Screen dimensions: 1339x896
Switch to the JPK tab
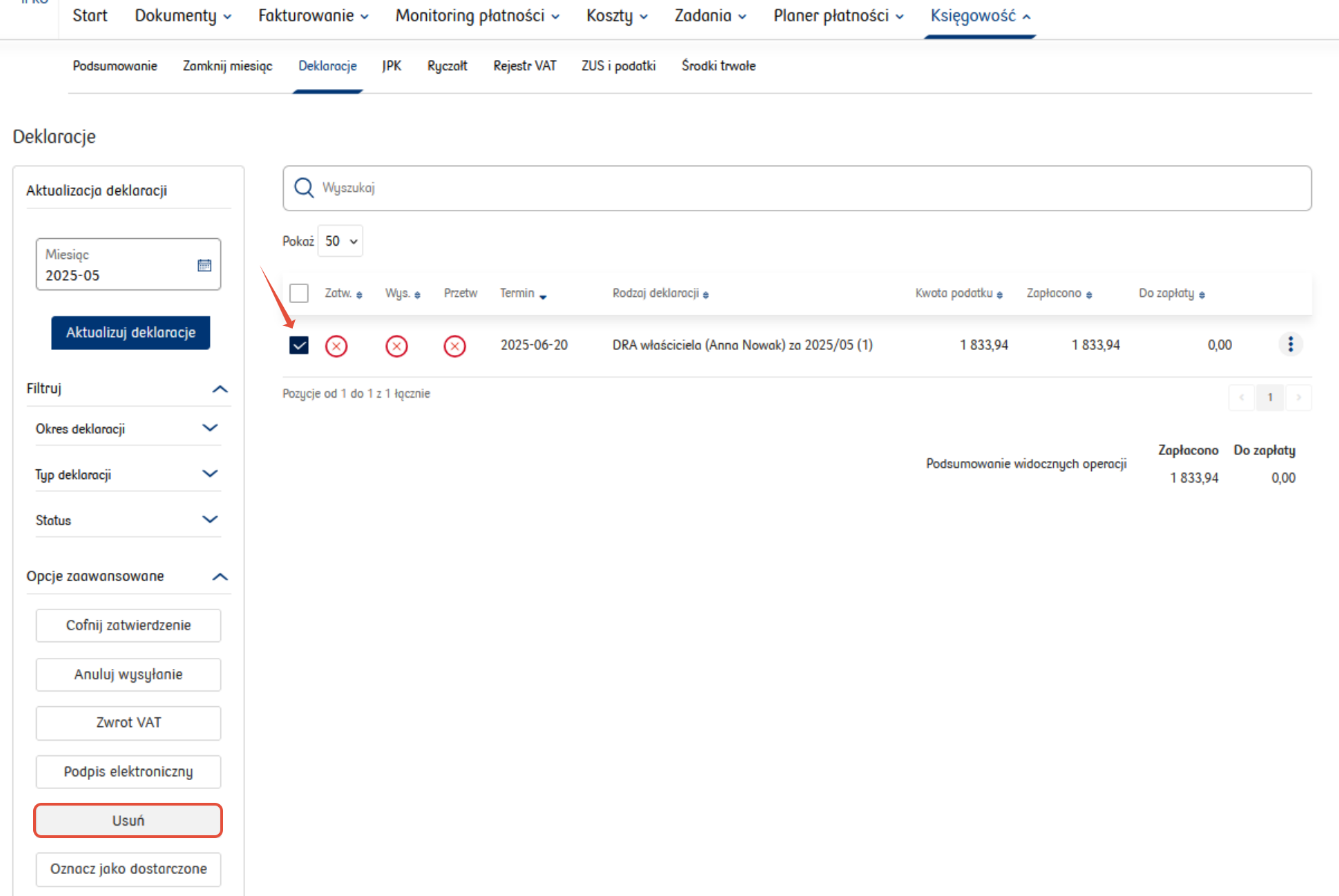coord(392,66)
